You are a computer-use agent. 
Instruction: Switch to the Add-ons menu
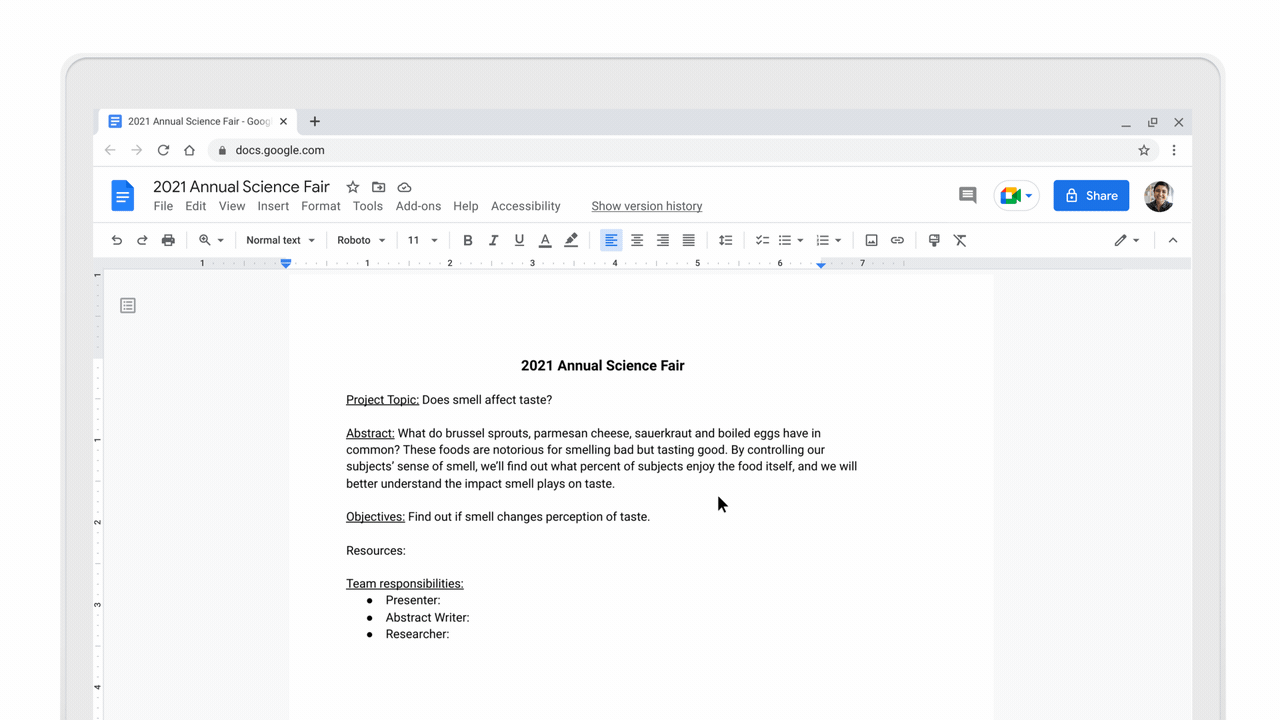[x=418, y=206]
